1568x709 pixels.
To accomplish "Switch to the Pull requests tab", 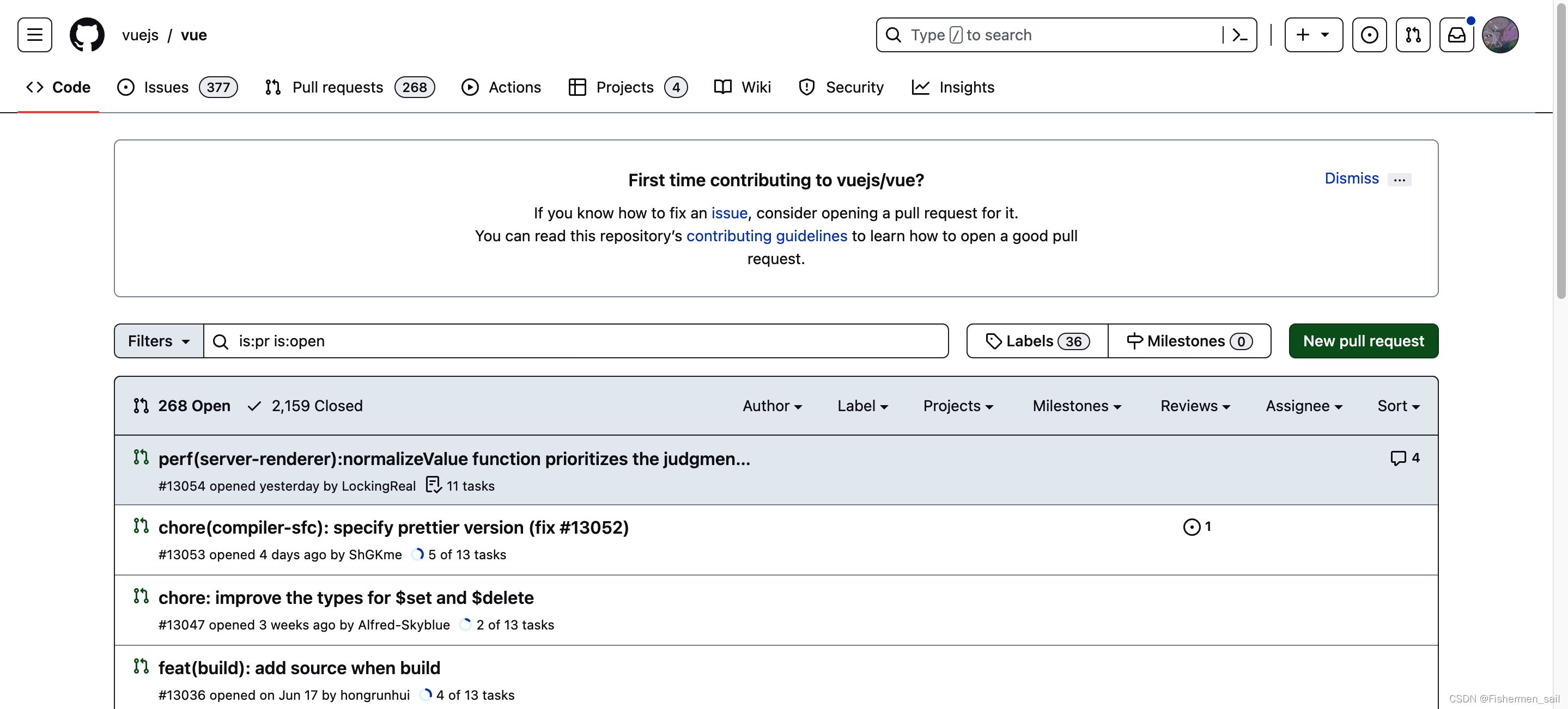I will click(x=350, y=87).
